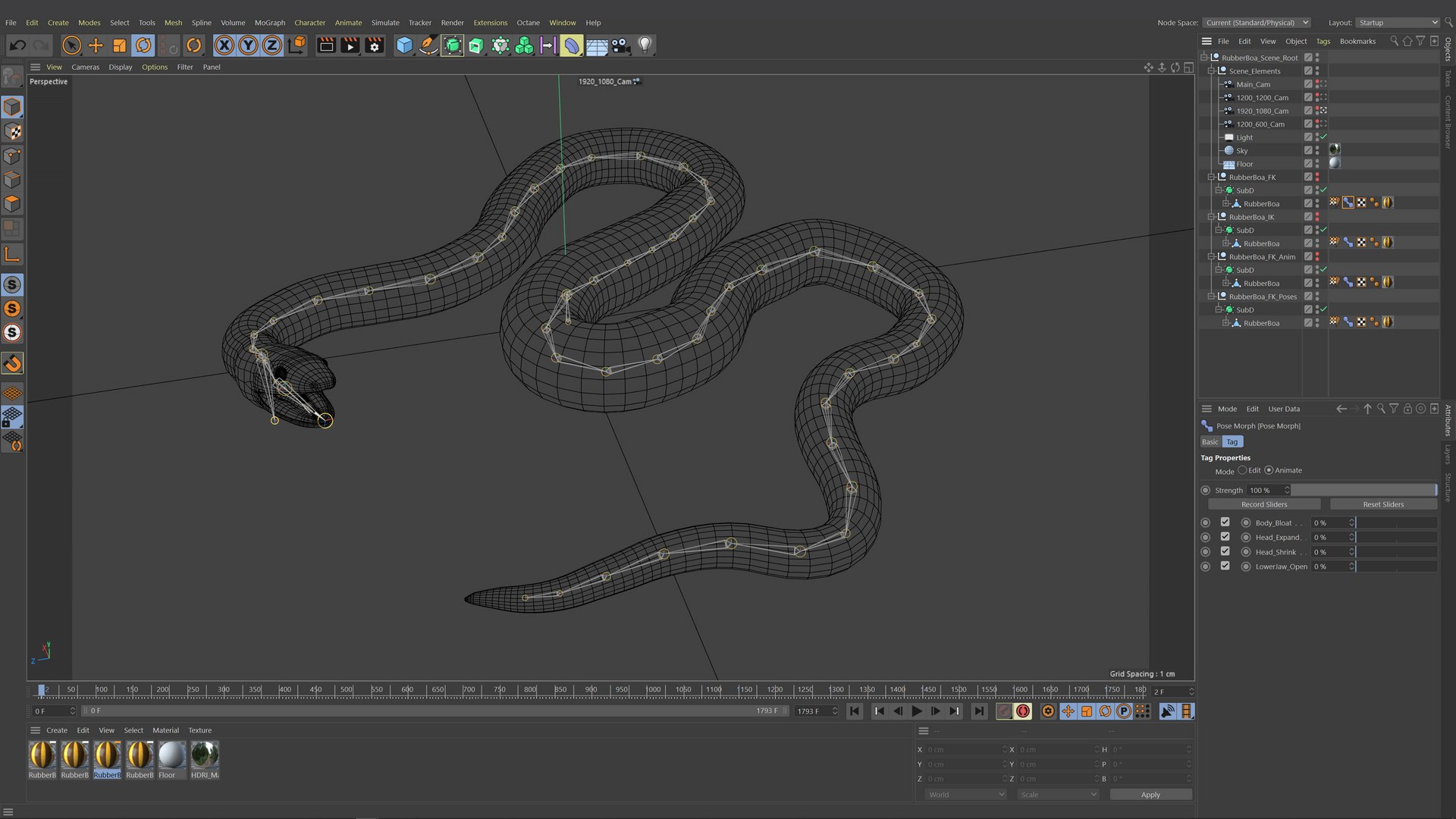The height and width of the screenshot is (819, 1456).
Task: Open the World coordinate dropdown
Action: (x=966, y=795)
